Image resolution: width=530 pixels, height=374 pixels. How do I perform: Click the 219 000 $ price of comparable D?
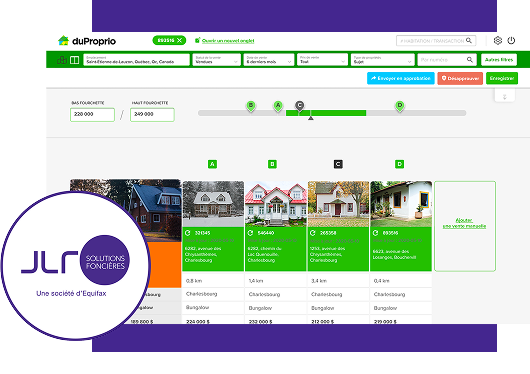[x=385, y=321]
